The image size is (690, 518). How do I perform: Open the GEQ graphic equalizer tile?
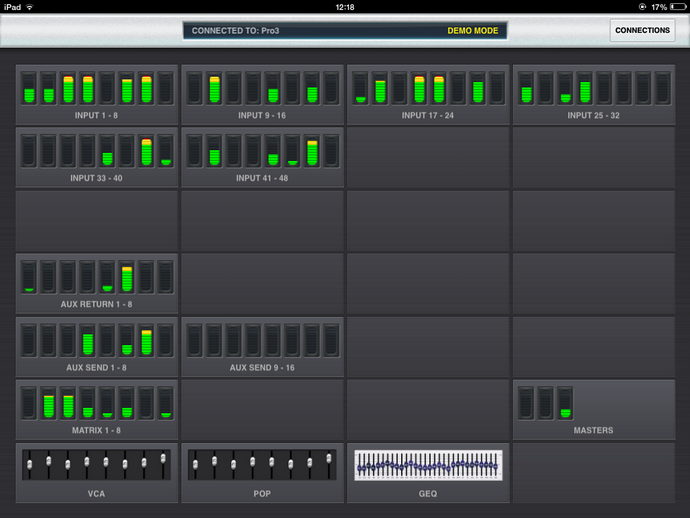click(428, 473)
